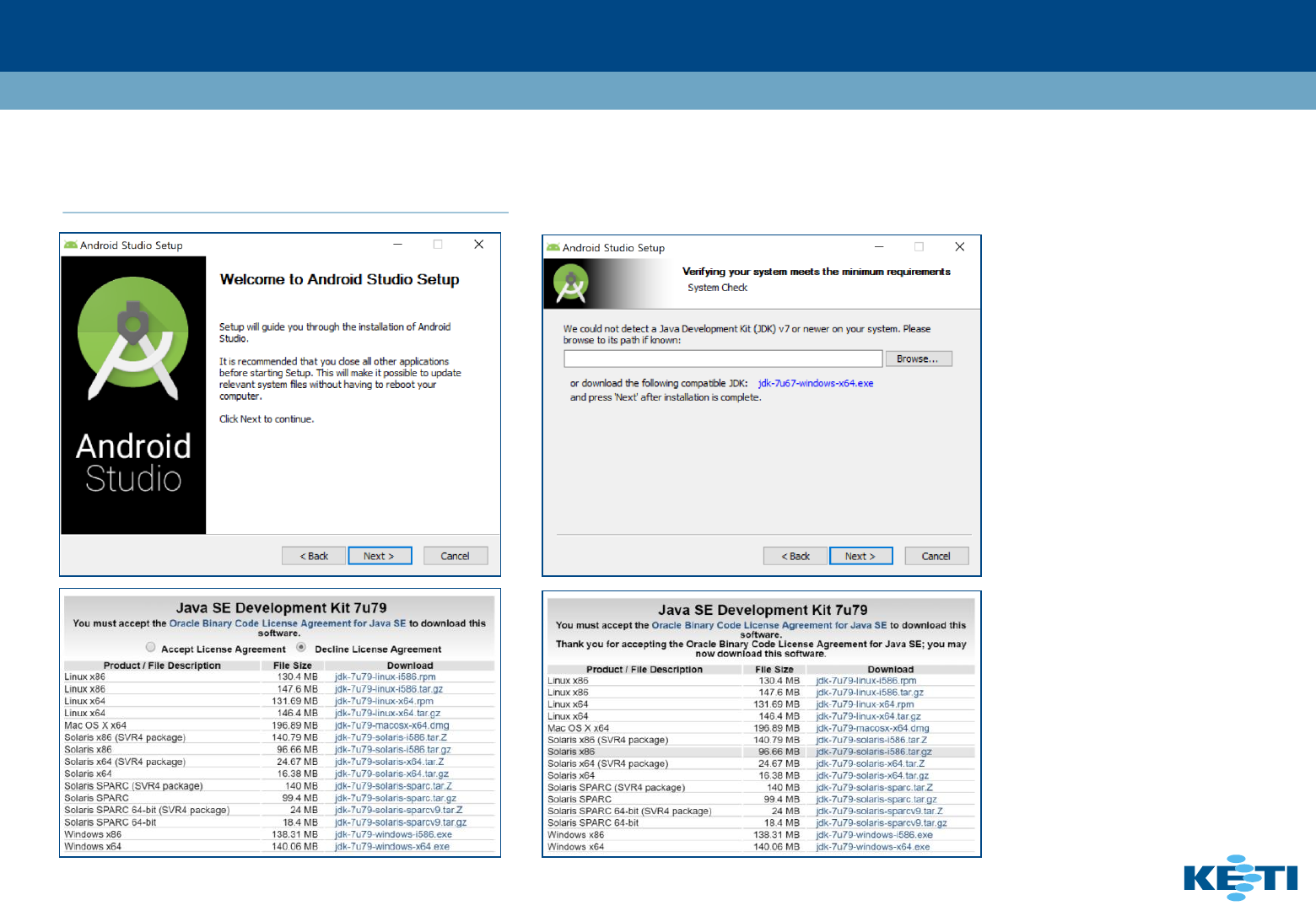This screenshot has height=911, width=1316.
Task: Click the '140.06 MB' size in the Accept/Decline table
Action: point(295,846)
